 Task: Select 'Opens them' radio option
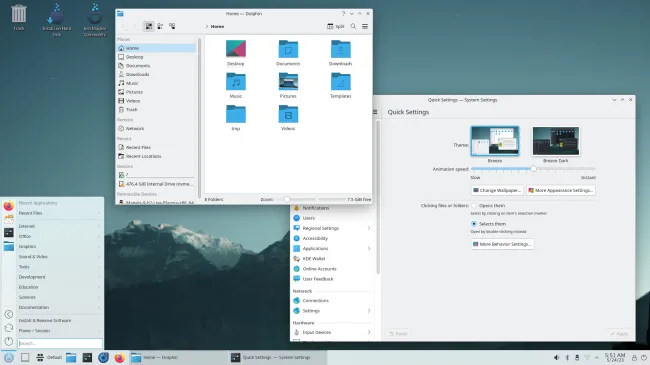(x=474, y=205)
